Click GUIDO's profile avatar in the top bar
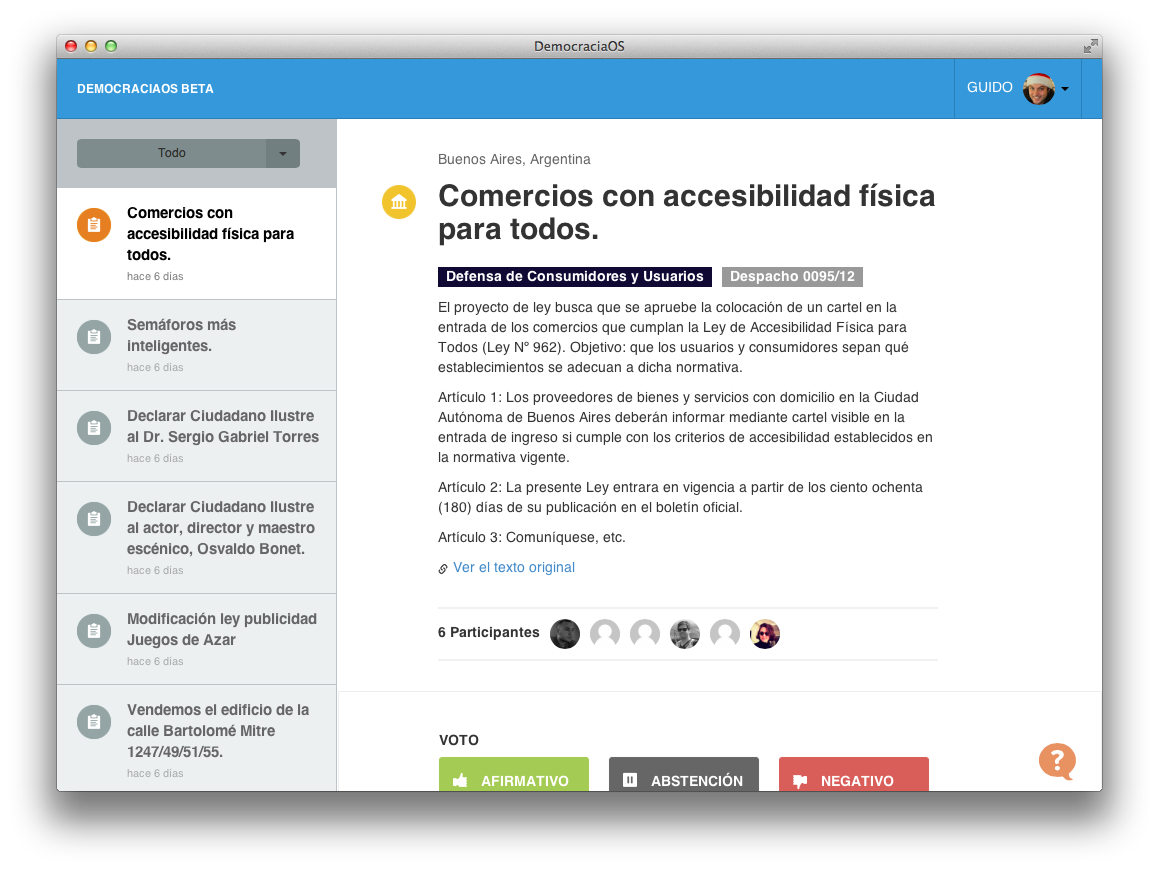The image size is (1159, 870). [1040, 88]
